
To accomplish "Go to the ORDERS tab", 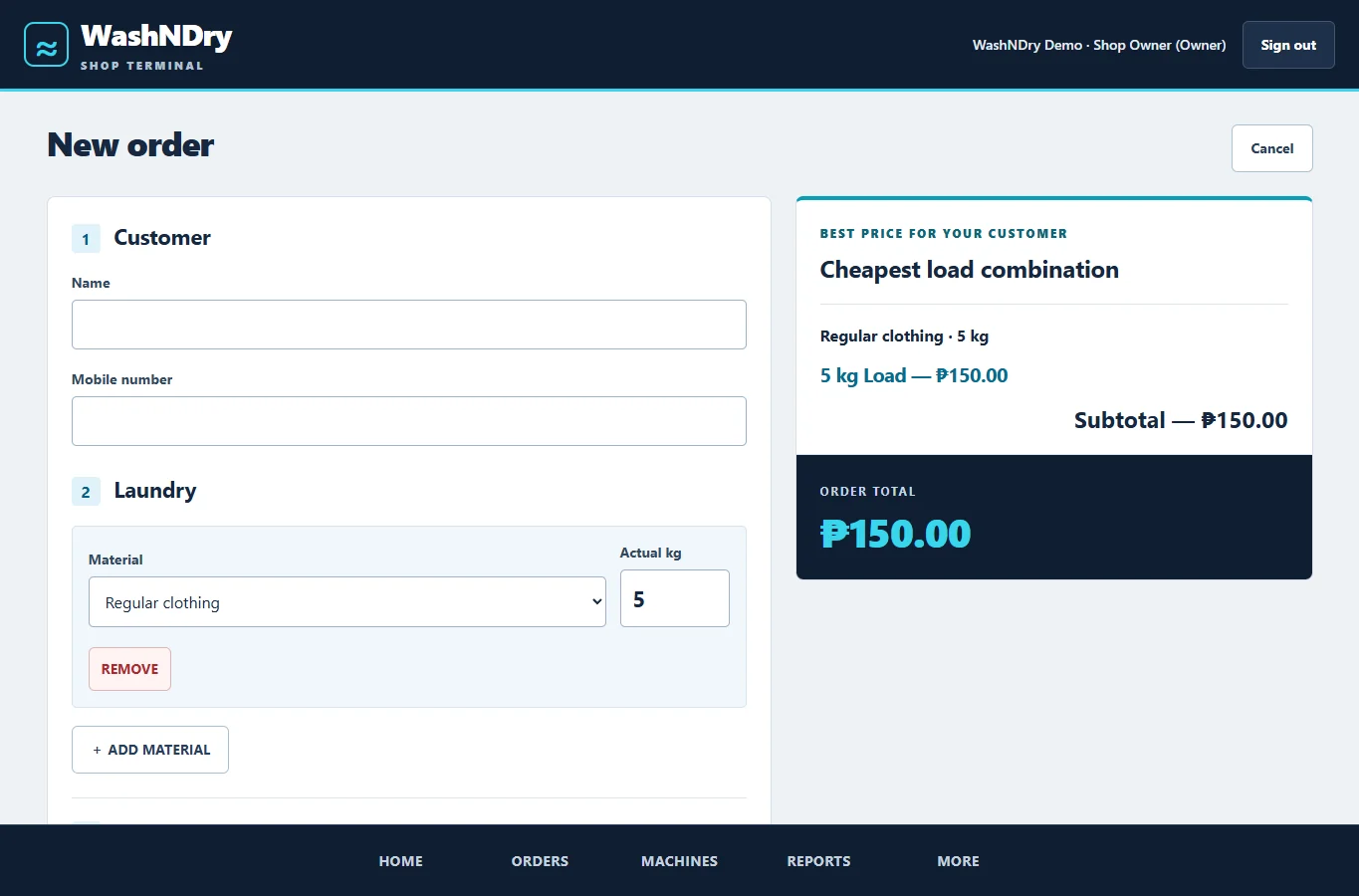I will 540,861.
